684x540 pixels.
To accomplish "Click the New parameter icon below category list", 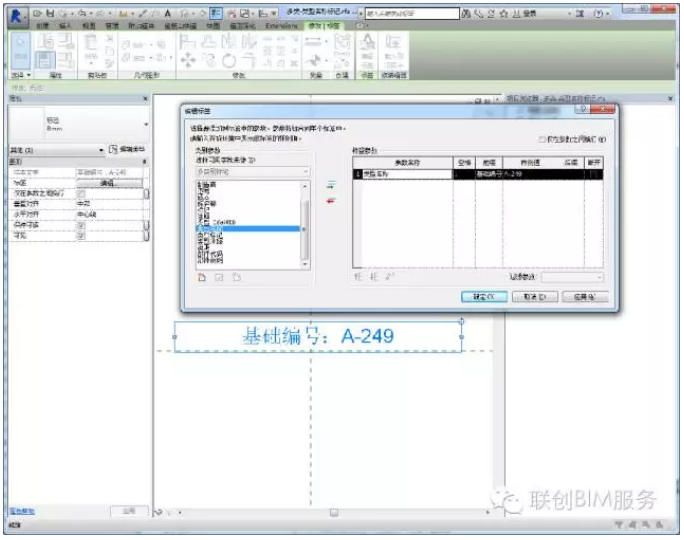I will (202, 277).
